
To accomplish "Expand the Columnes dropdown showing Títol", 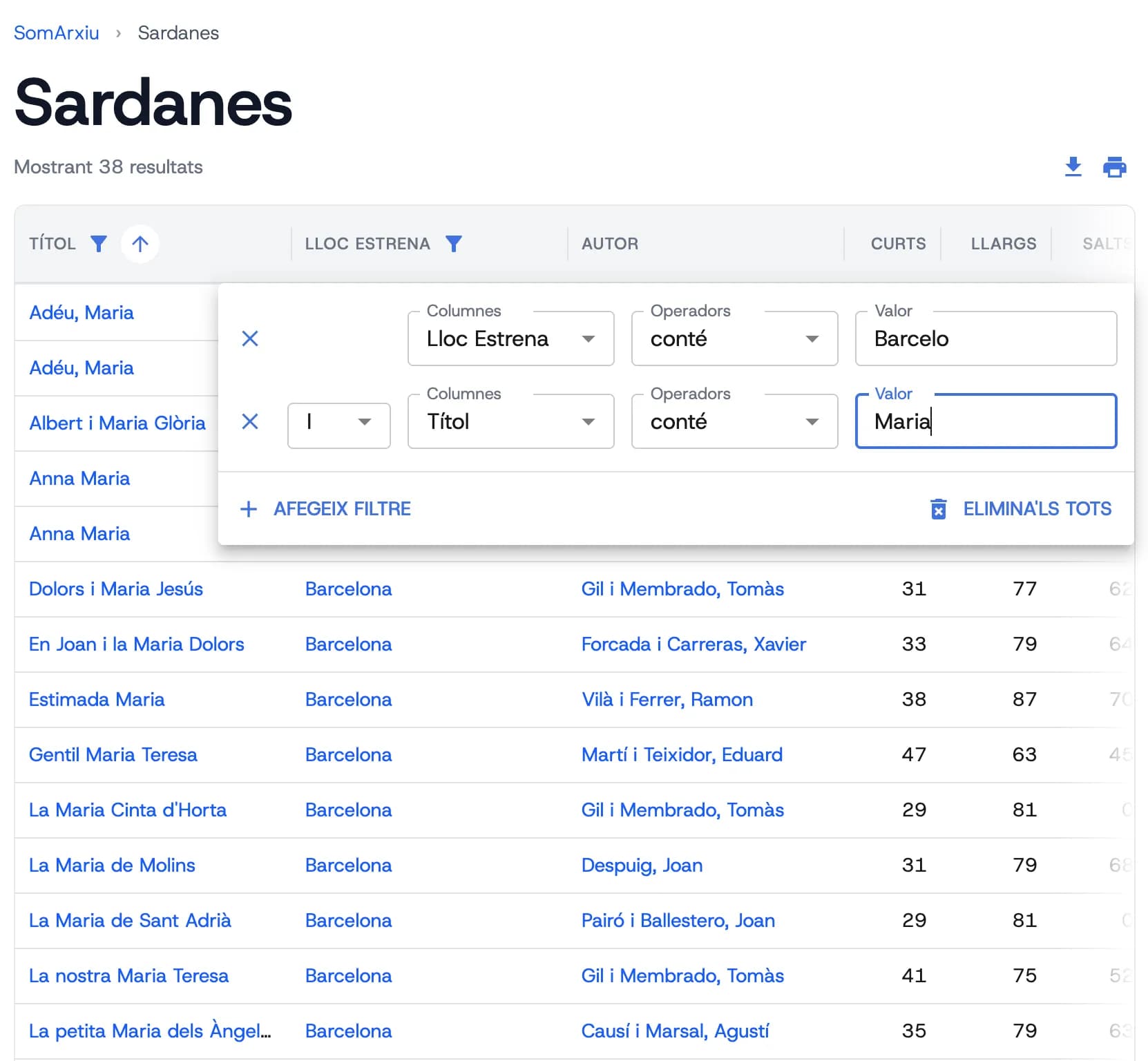I will click(510, 421).
